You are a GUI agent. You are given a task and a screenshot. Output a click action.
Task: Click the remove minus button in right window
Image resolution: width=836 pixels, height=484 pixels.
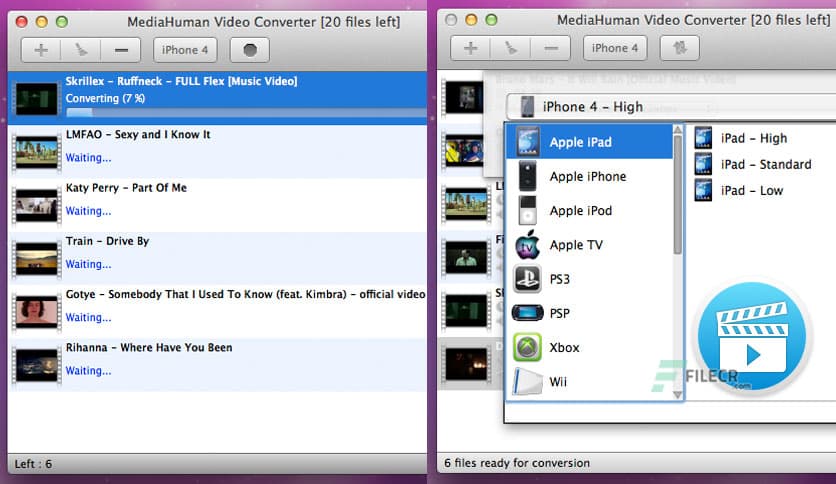(551, 48)
